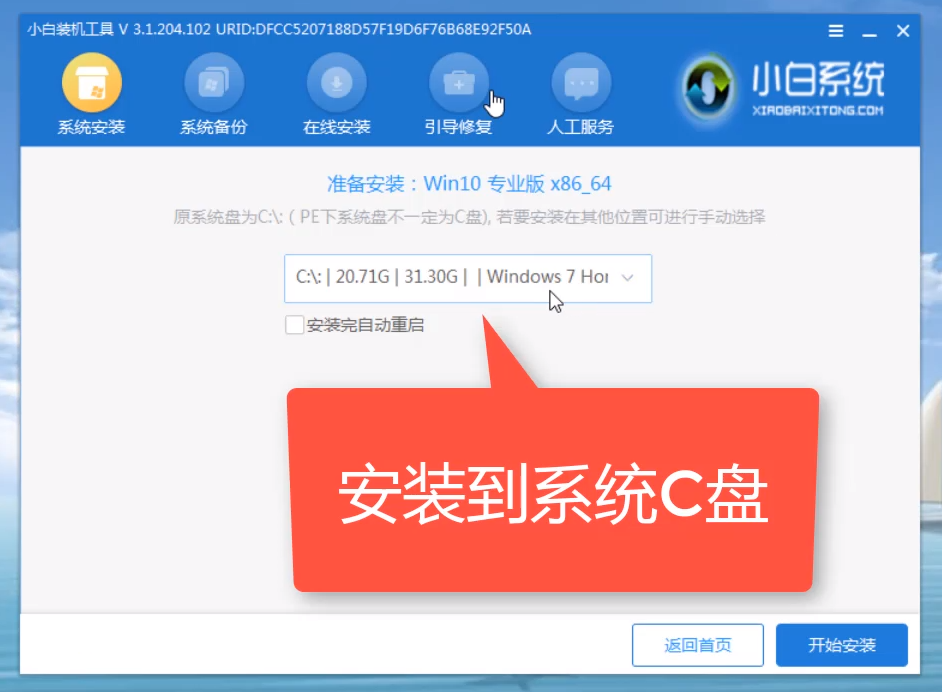942x692 pixels.
Task: Click the chat bubble icon above 人工服务
Action: 581,82
